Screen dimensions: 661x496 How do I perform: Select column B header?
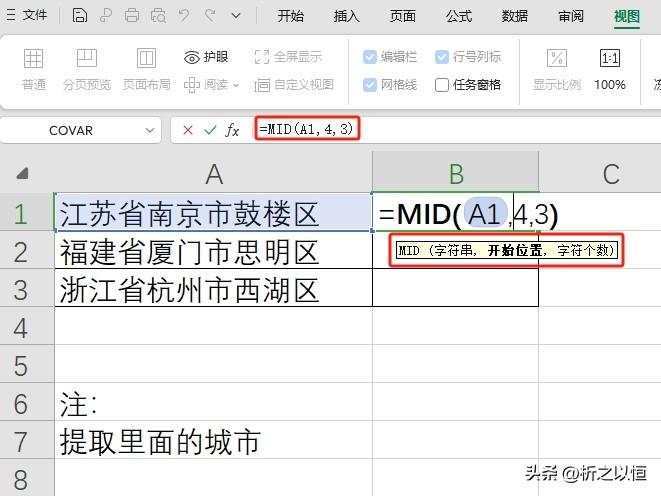(x=456, y=174)
